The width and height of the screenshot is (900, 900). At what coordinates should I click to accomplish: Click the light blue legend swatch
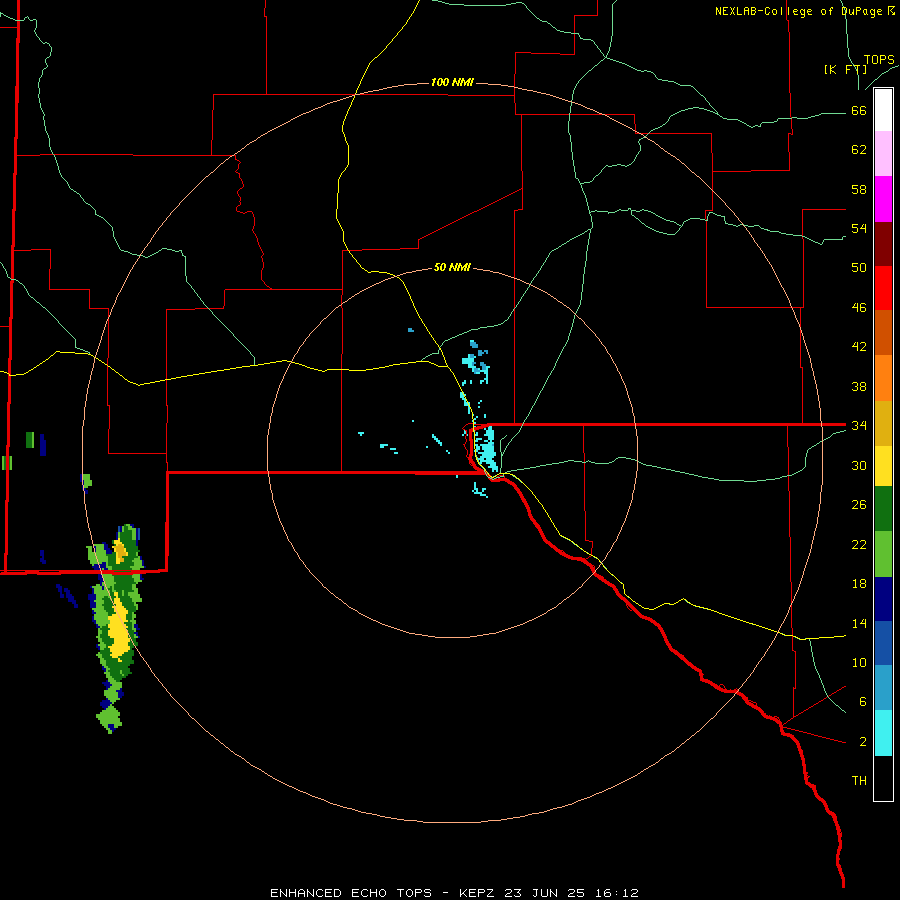point(883,687)
